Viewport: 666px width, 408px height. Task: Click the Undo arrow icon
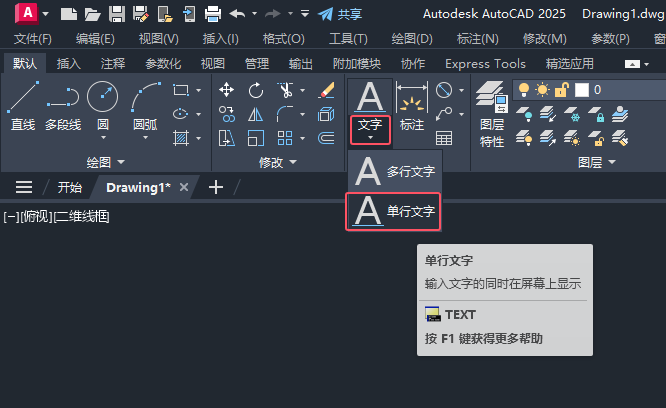coord(237,14)
